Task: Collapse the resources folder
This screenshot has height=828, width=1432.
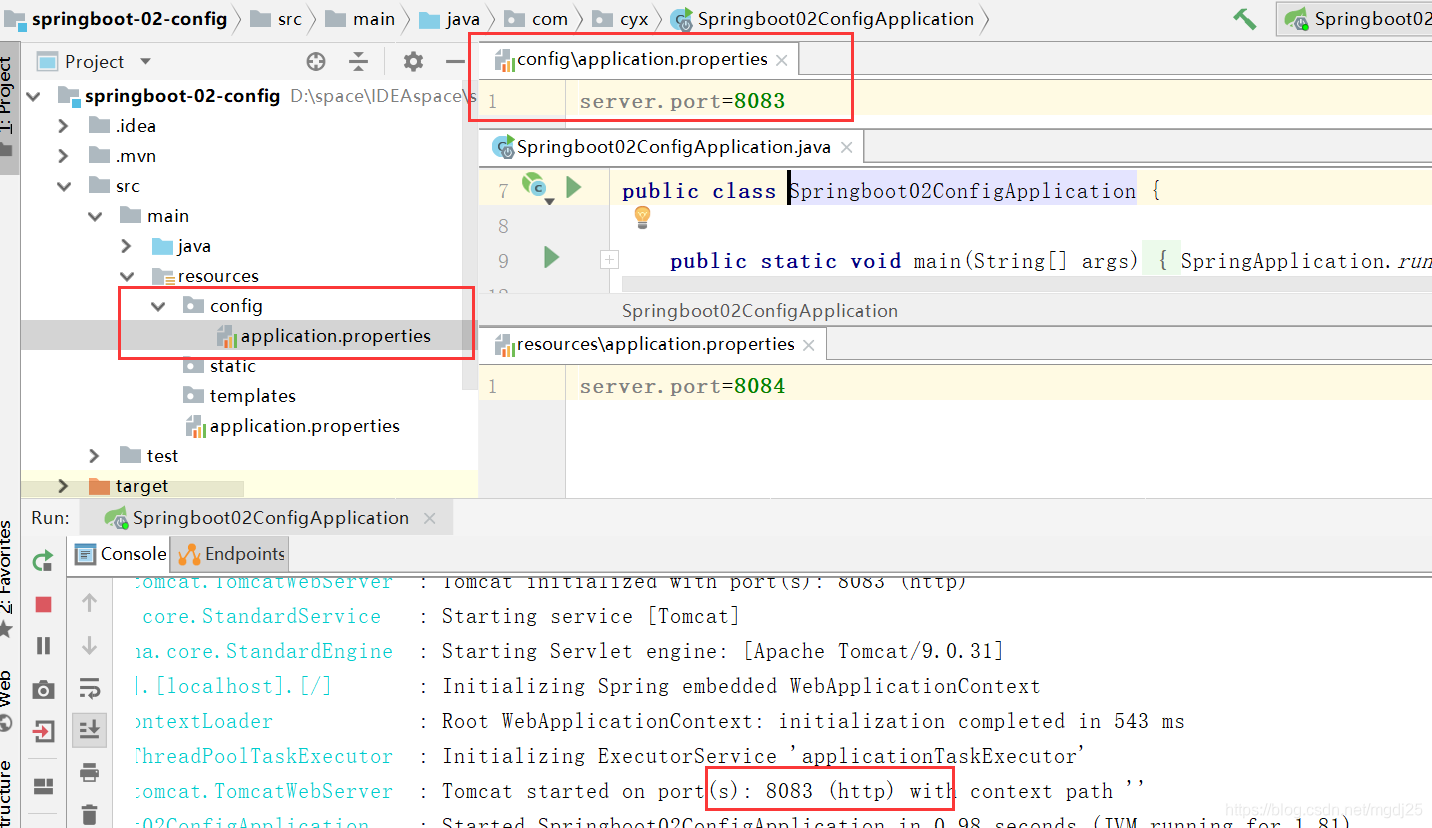Action: coord(127,276)
